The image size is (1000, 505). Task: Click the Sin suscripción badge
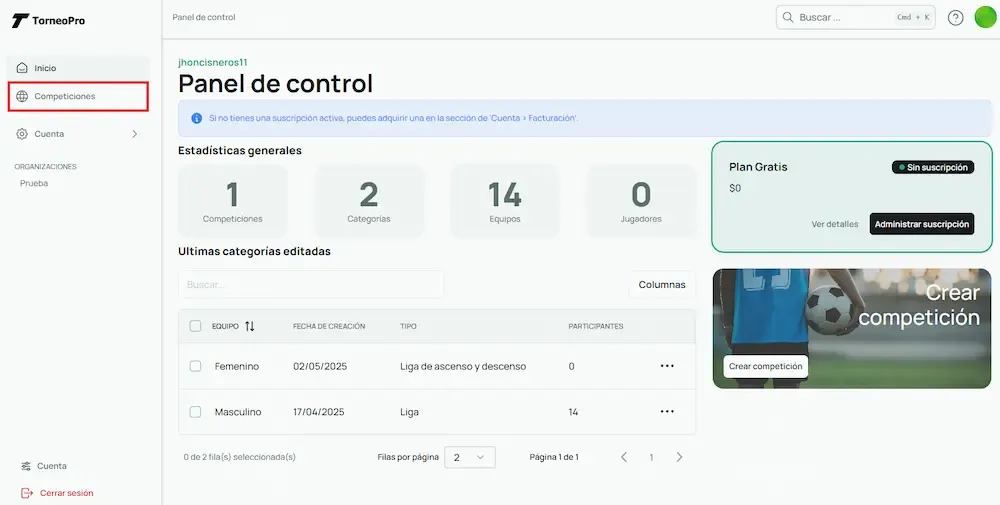(933, 167)
